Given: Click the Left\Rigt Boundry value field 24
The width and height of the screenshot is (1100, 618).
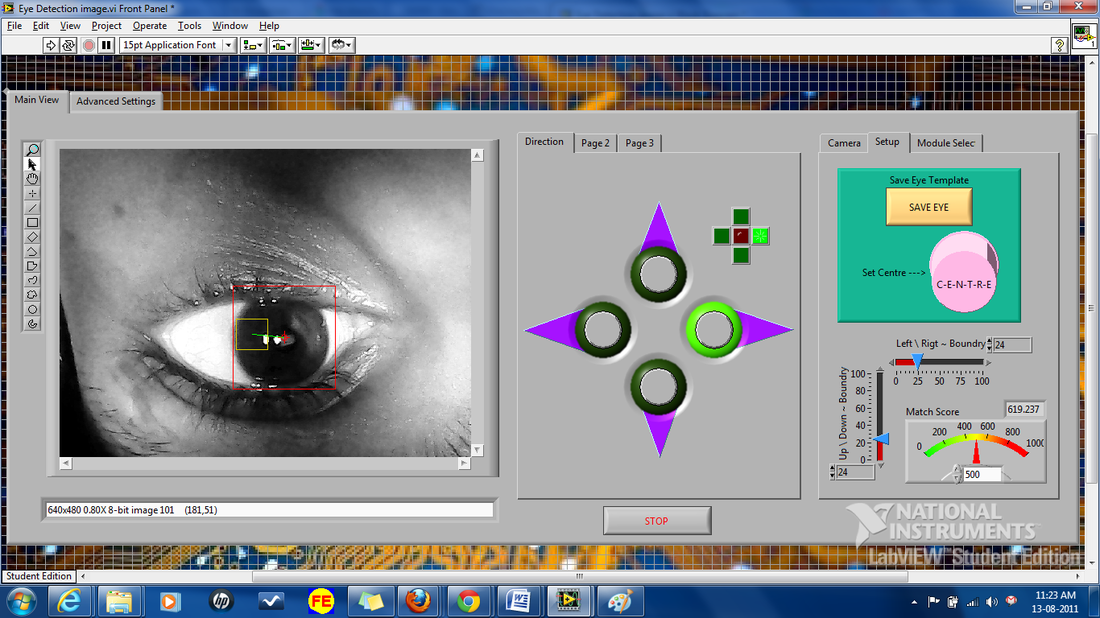Looking at the screenshot, I should click(1012, 345).
